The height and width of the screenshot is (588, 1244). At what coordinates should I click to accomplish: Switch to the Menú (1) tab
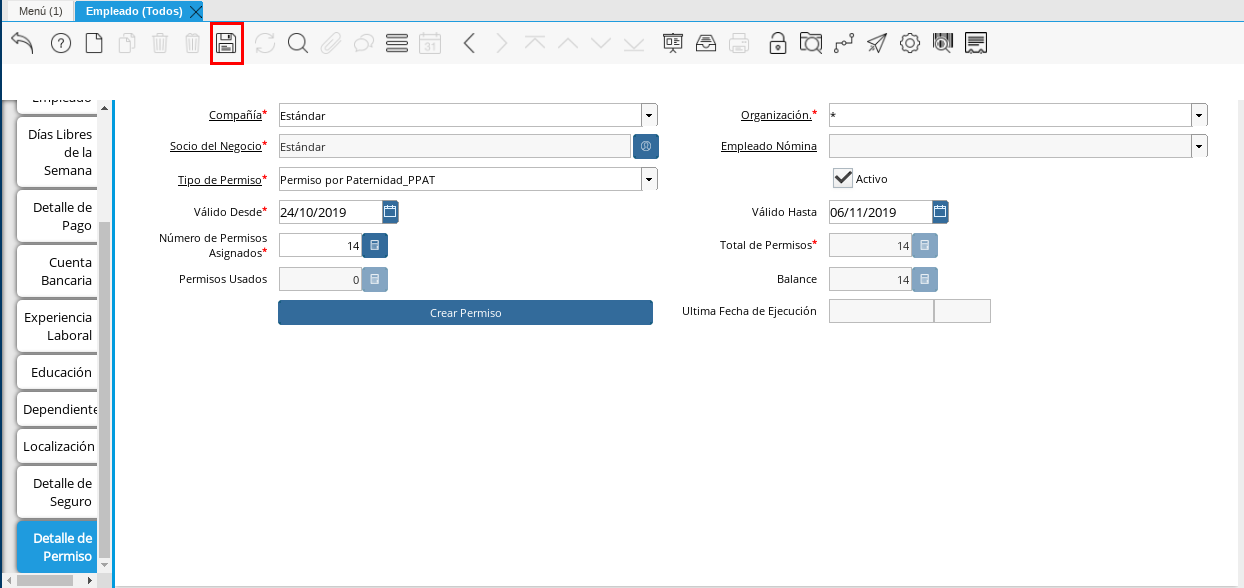tap(41, 11)
